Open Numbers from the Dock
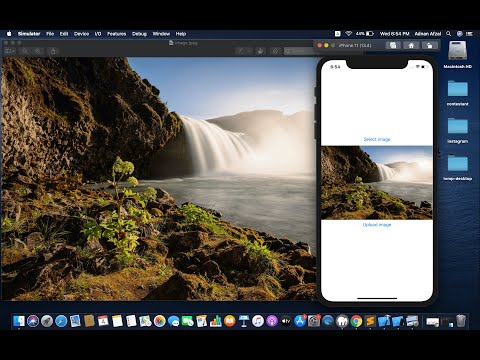This screenshot has height=360, width=480. [x=216, y=321]
